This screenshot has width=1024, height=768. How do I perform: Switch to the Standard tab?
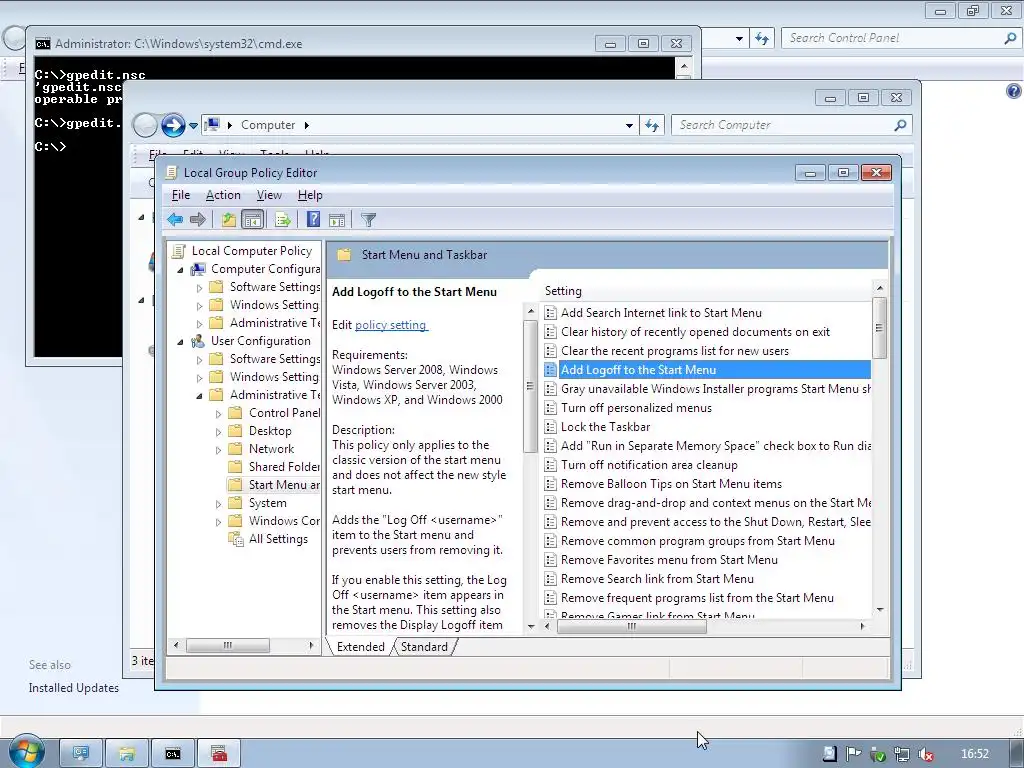click(424, 647)
